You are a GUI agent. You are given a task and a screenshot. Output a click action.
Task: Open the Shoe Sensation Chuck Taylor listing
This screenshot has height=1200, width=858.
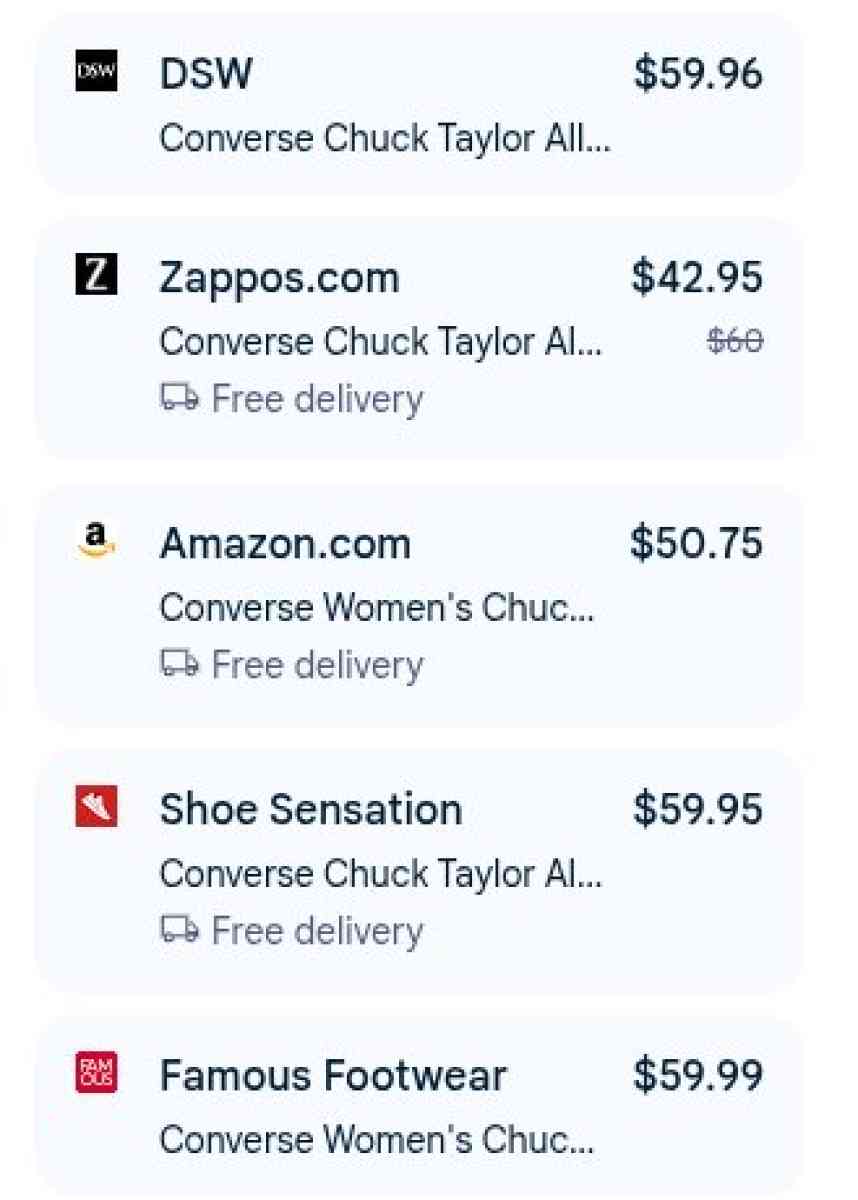[x=381, y=872]
